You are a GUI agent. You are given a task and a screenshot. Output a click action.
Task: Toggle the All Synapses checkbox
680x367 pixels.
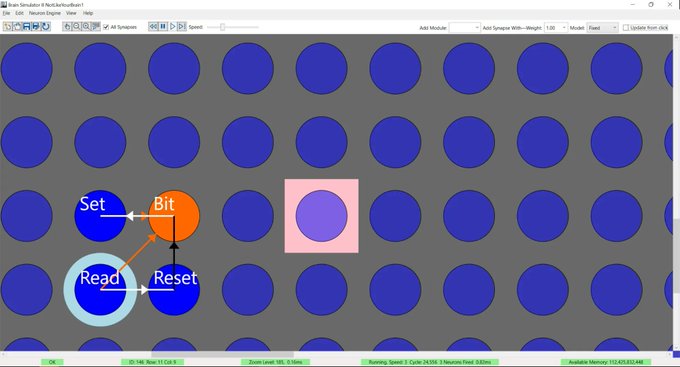point(106,27)
